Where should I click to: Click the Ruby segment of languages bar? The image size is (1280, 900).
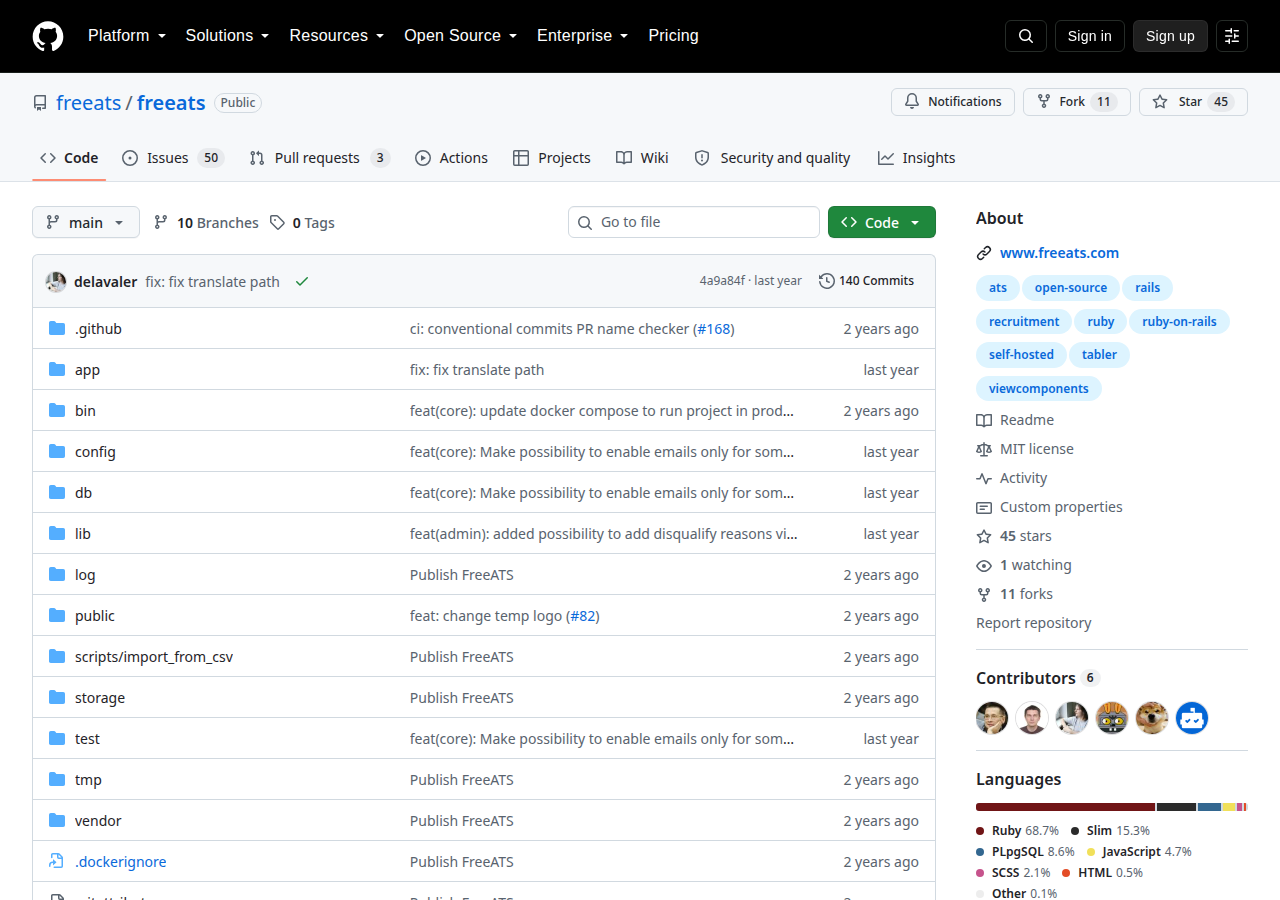1065,807
